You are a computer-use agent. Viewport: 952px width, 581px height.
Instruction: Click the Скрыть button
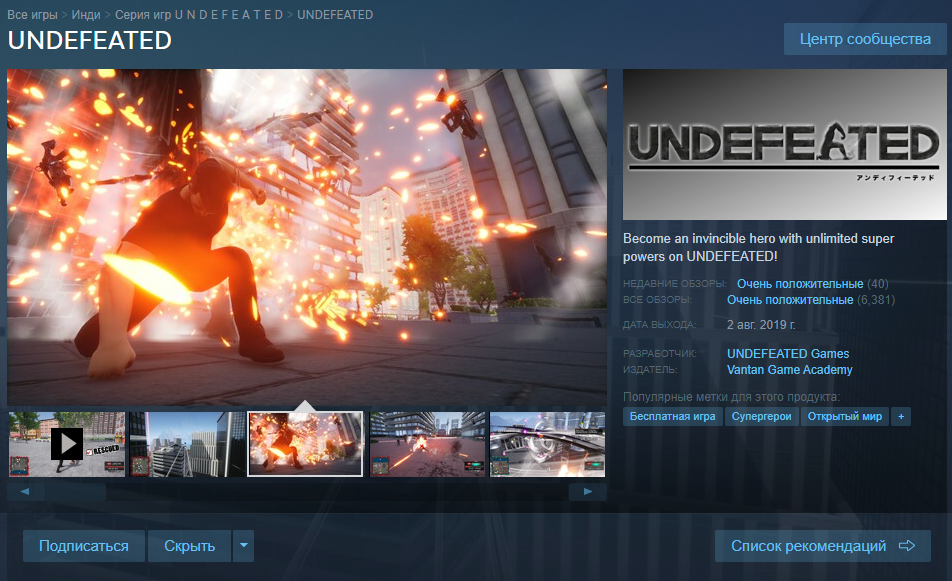[189, 546]
